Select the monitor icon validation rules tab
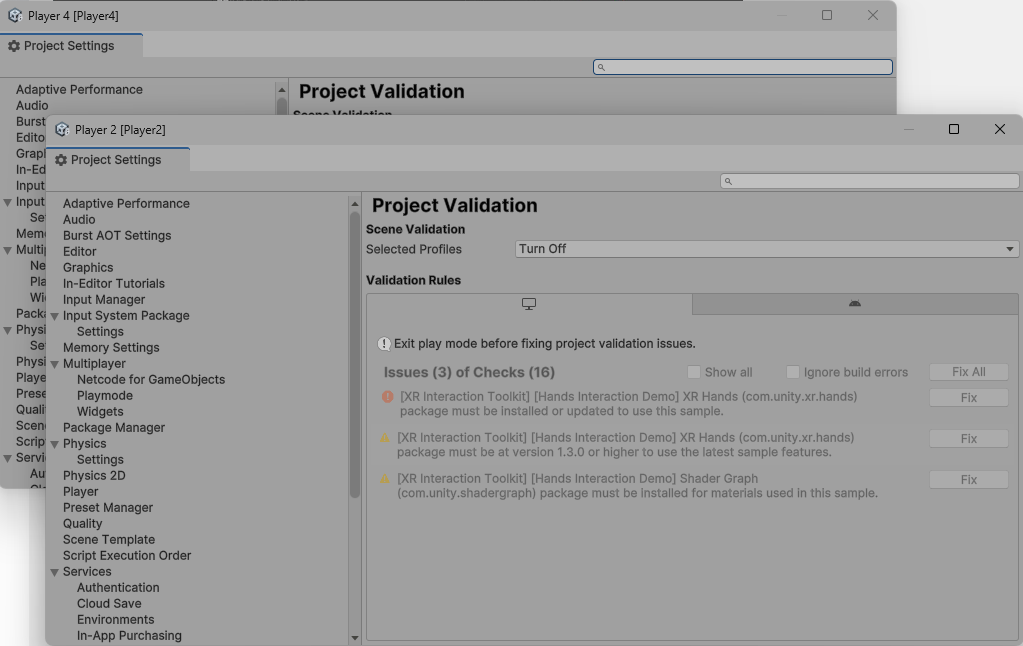This screenshot has height=646, width=1023. (x=528, y=303)
